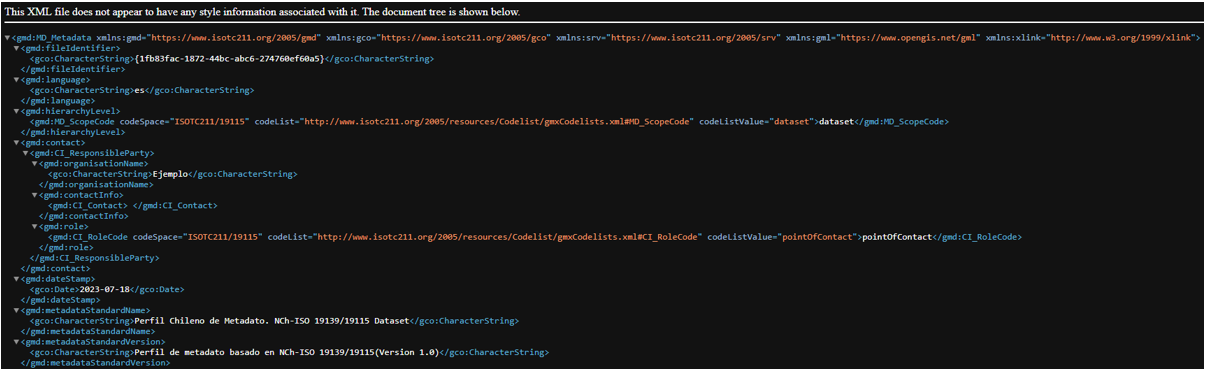Click the pointOfContact role value
The width and height of the screenshot is (1205, 369).
pos(898,236)
